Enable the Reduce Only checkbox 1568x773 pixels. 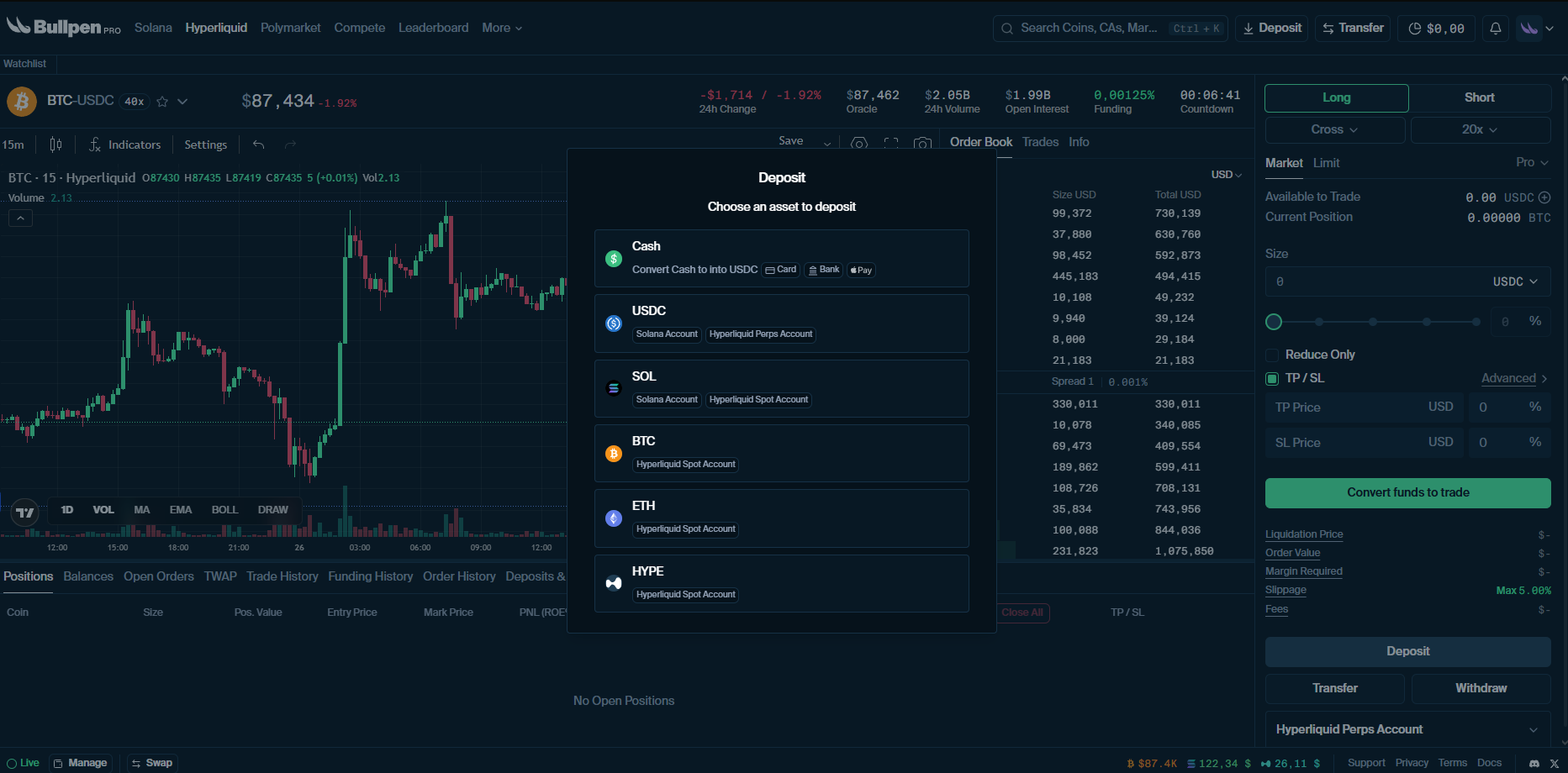[1273, 355]
